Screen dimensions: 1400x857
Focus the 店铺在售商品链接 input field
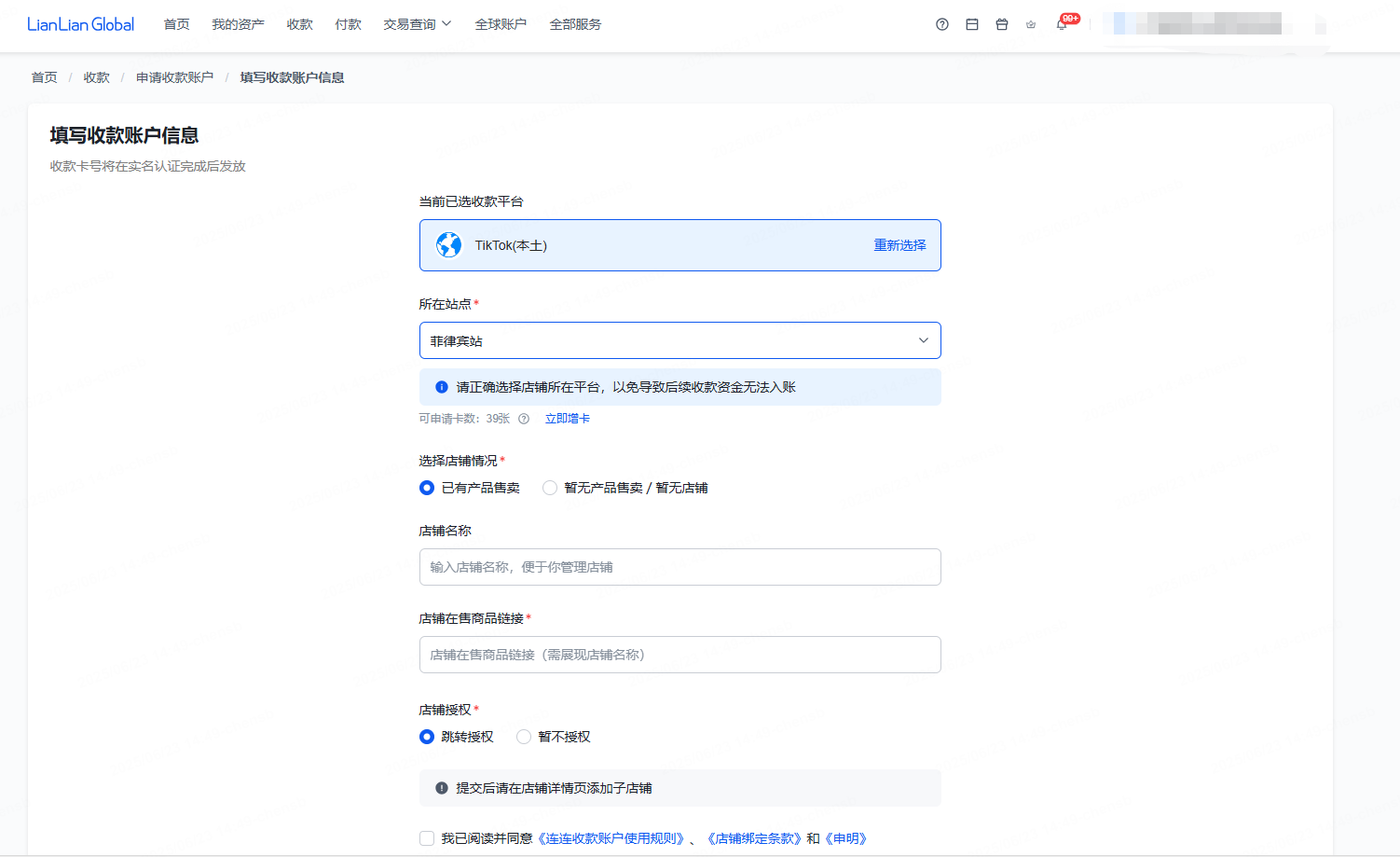(680, 655)
